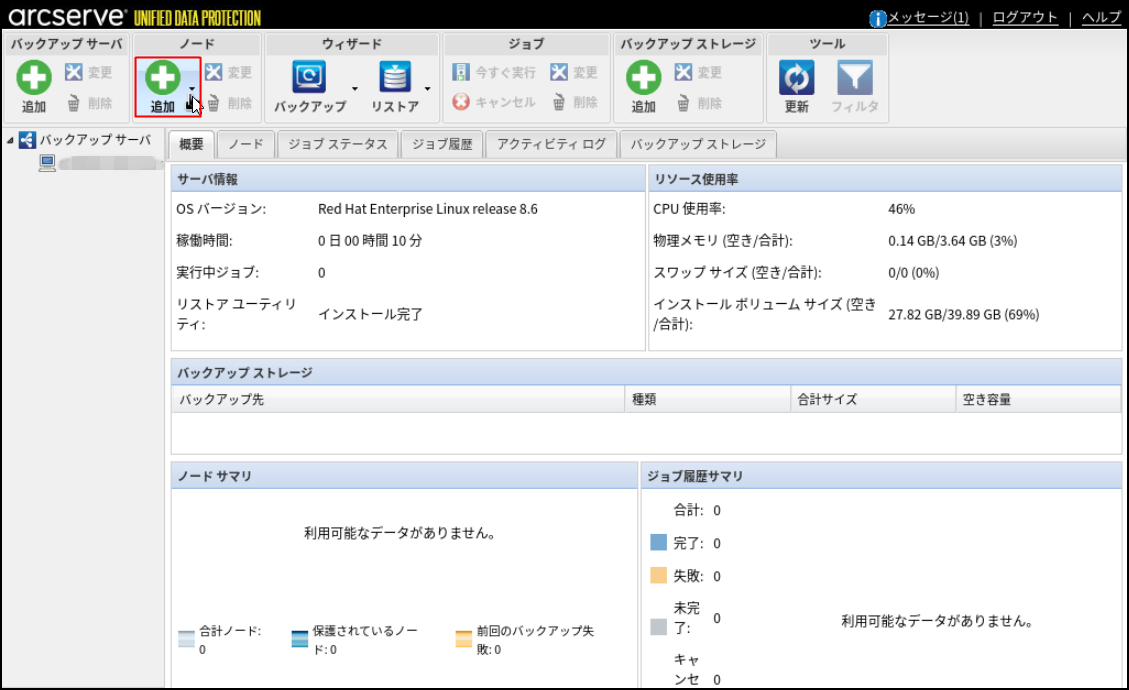Open the Restore wizard icon
Screen dimensions: 1129x690
tap(395, 78)
